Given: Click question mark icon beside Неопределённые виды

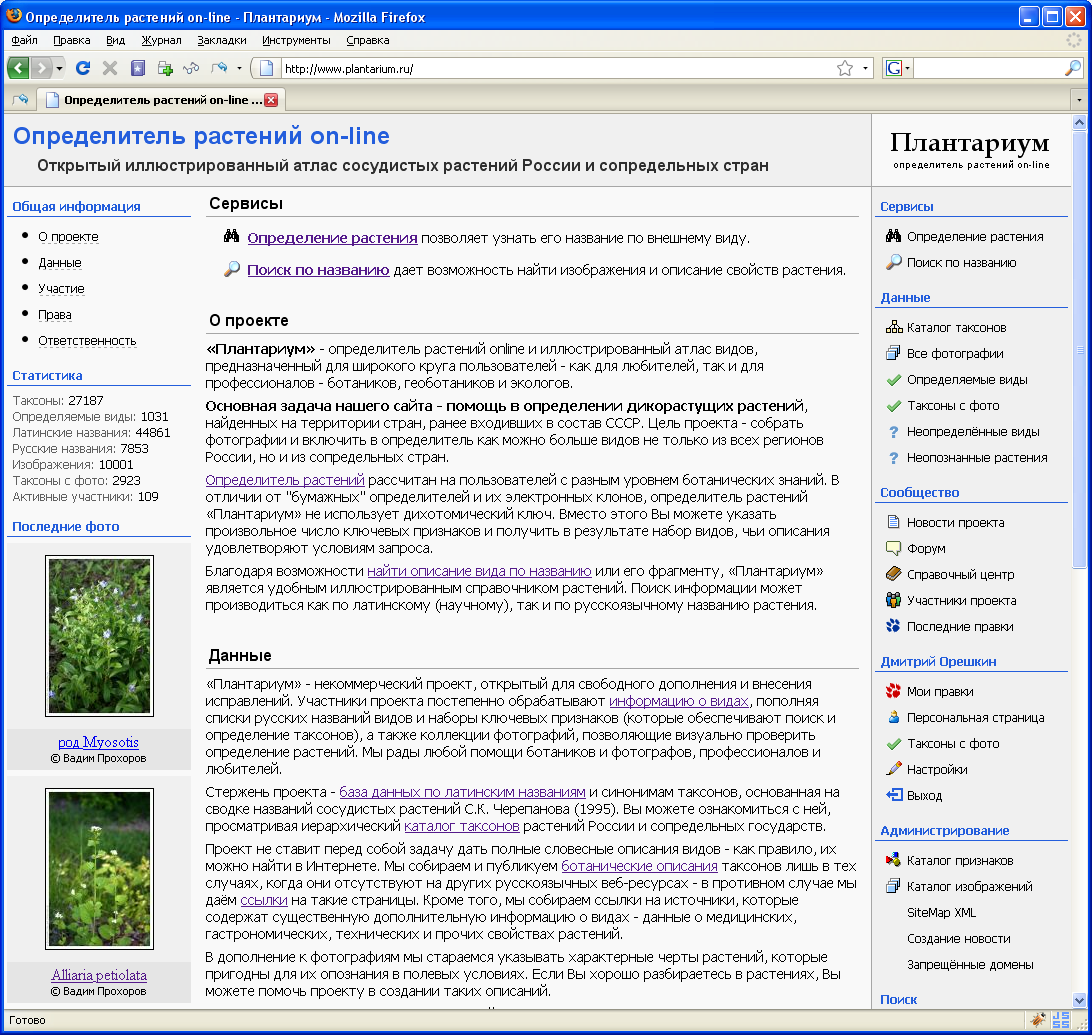Looking at the screenshot, I should [x=894, y=432].
